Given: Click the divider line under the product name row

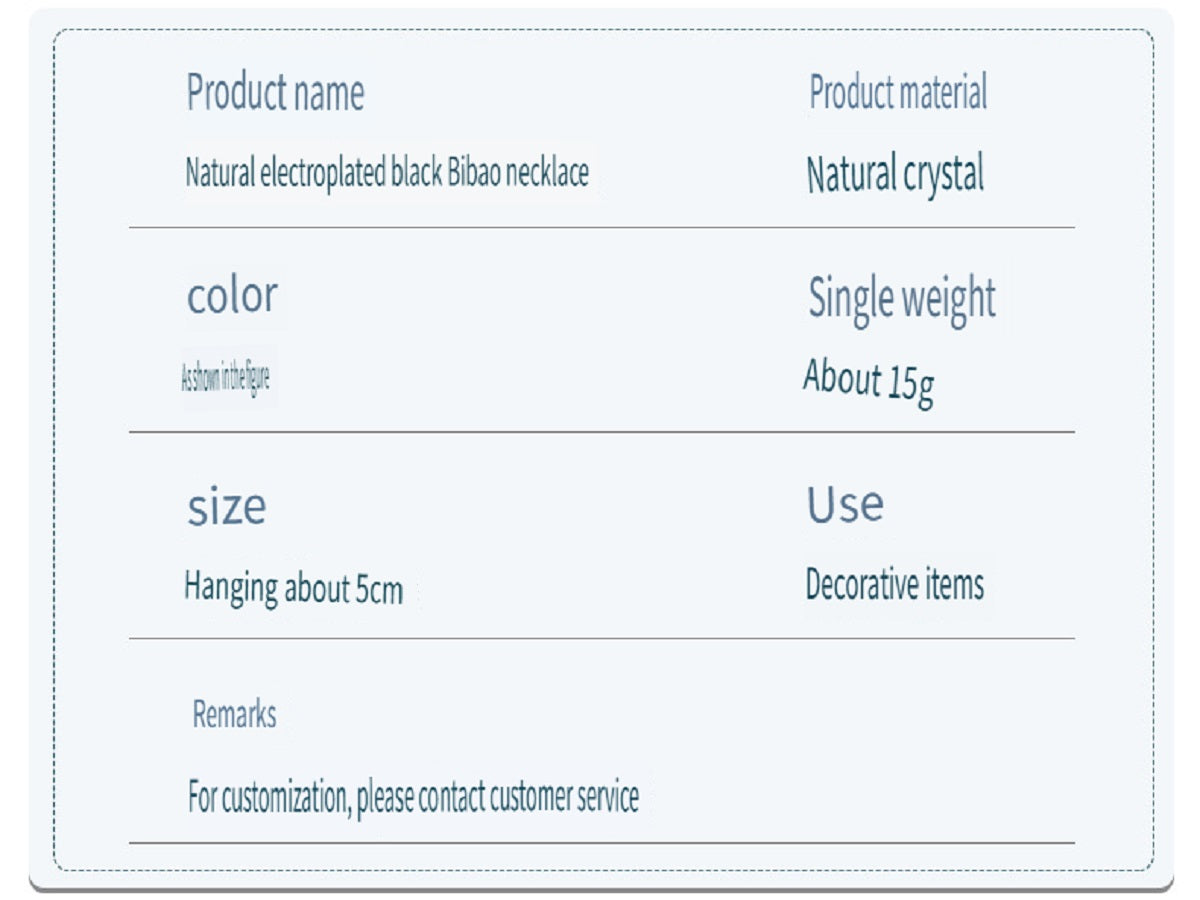Looking at the screenshot, I should [x=600, y=228].
